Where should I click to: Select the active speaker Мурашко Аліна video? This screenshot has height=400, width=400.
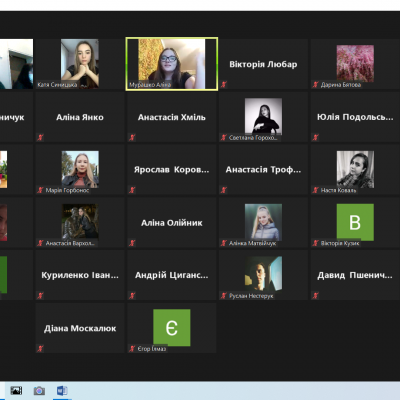click(172, 64)
